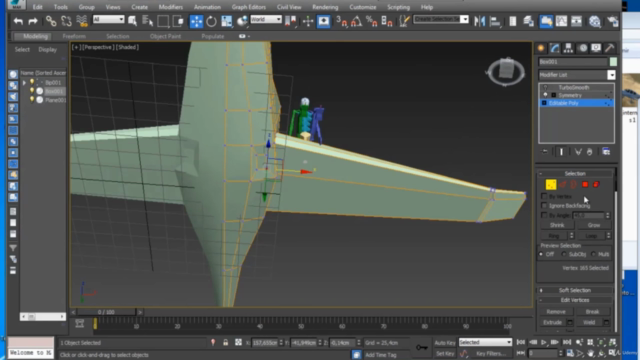This screenshot has height=360, width=640.
Task: Toggle the Spinner Snap icon
Action: pos(387,21)
